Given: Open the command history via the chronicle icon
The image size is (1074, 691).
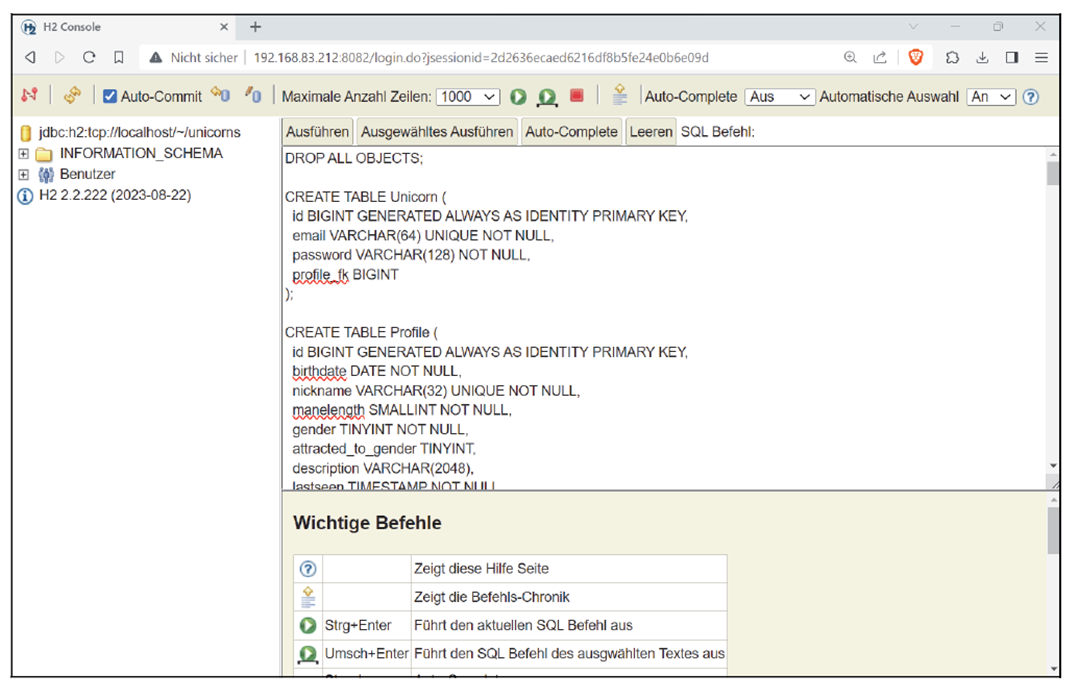Looking at the screenshot, I should coord(620,96).
